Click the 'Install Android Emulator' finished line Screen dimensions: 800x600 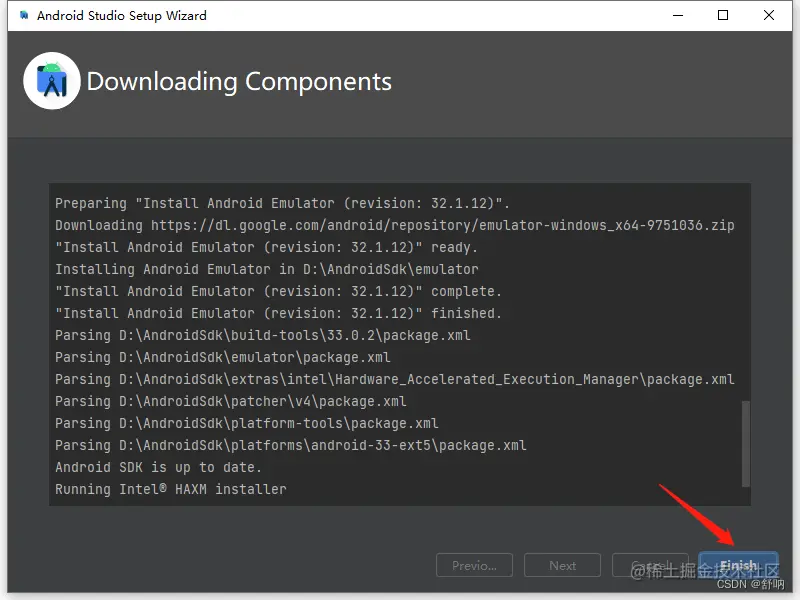click(x=279, y=313)
